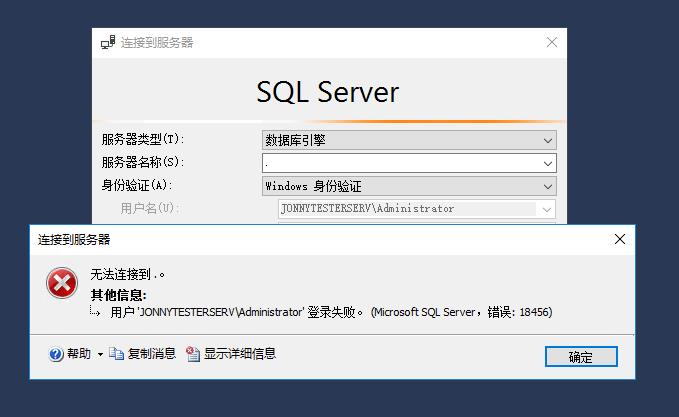
Task: Click the server icon in connect dialog title
Action: coord(108,43)
